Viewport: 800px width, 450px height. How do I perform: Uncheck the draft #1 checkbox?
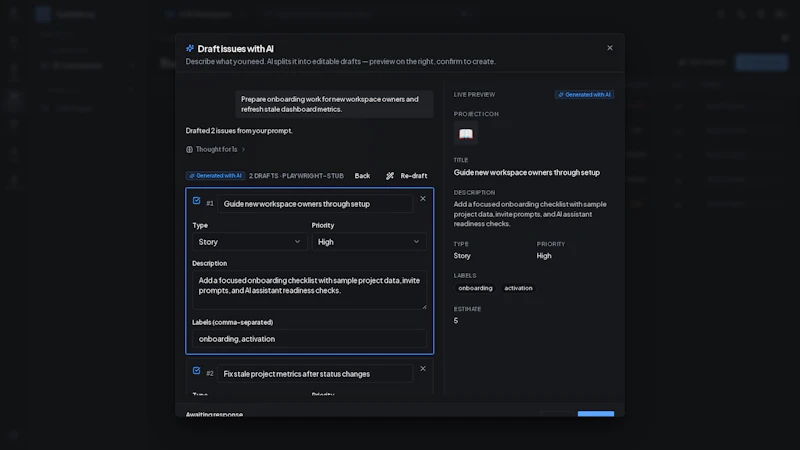196,201
